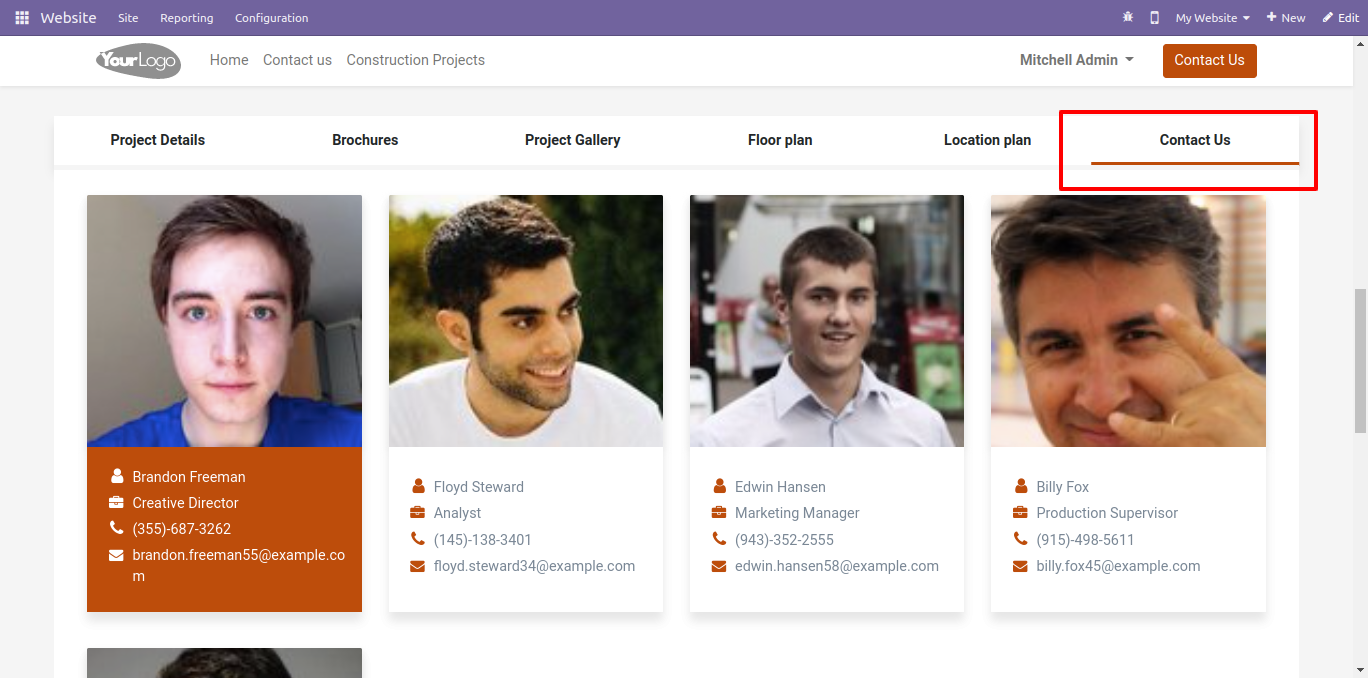Open the Configuration menu
Image resolution: width=1368 pixels, height=678 pixels.
coord(272,18)
